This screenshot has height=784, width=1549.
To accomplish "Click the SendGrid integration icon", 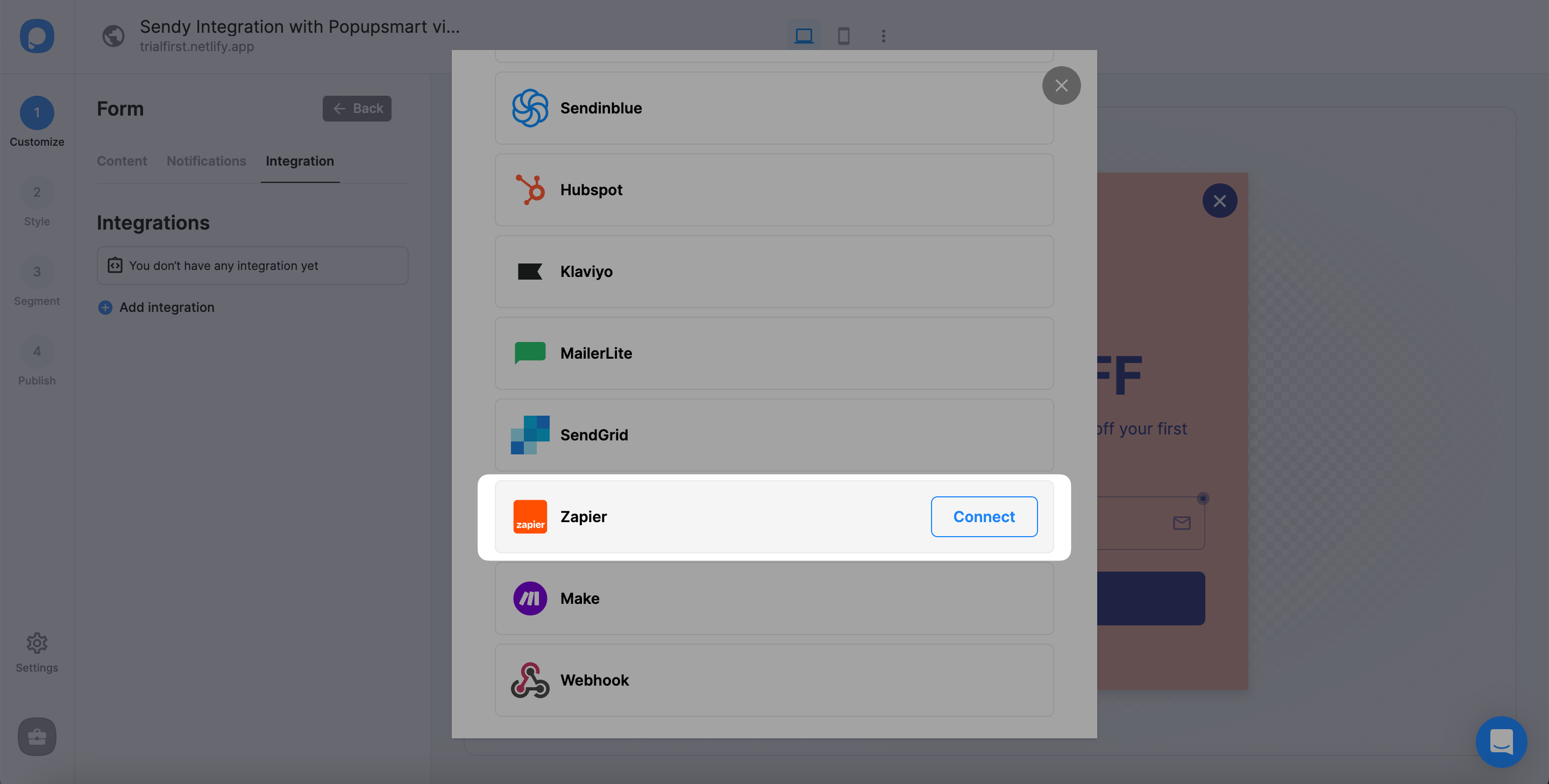I will click(530, 435).
